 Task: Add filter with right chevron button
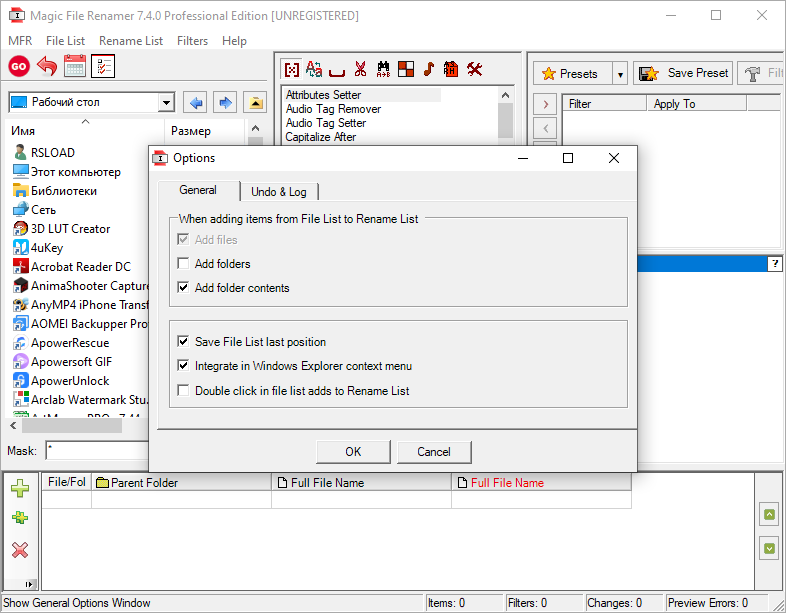point(545,104)
